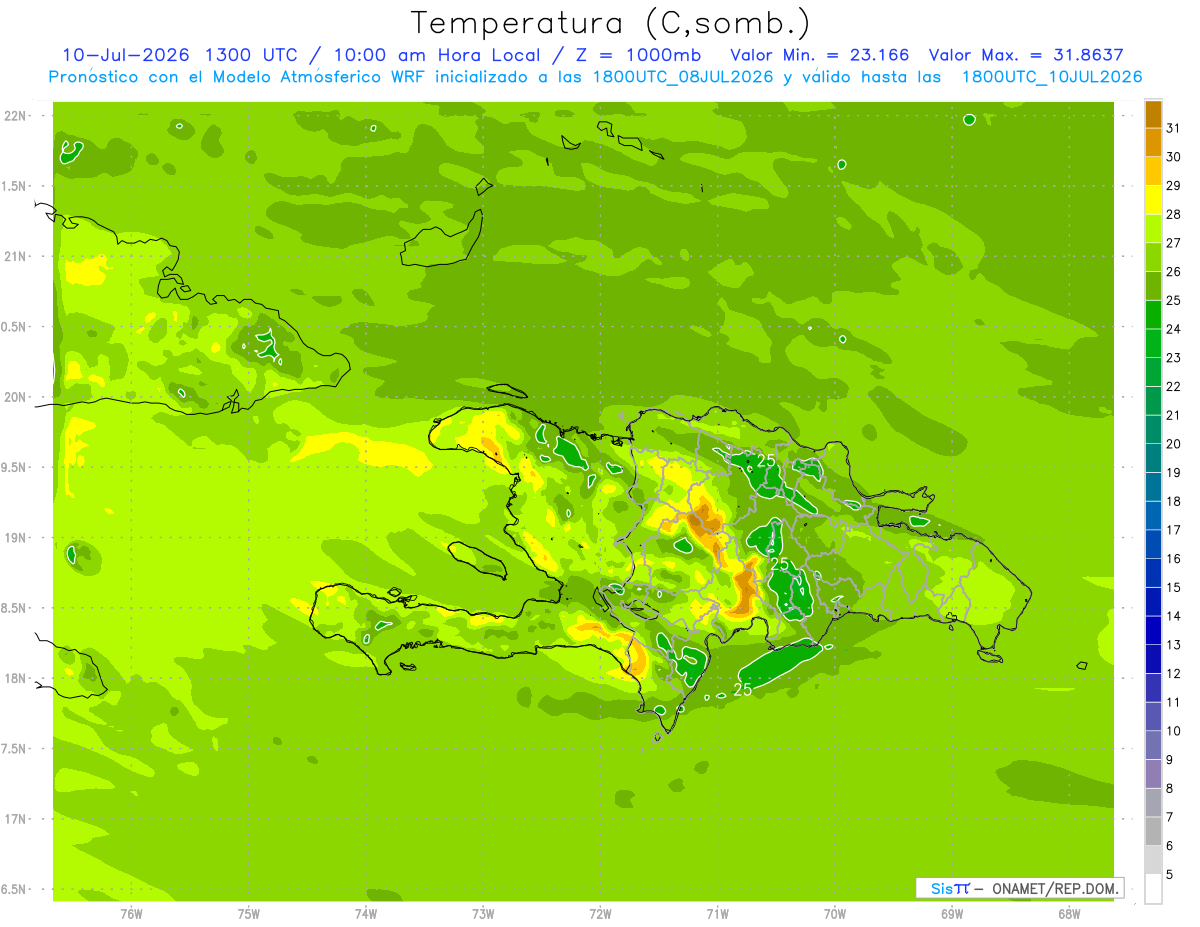Pick the legend color between 25 and 26
Image resolution: width=1200 pixels, height=927 pixels.
click(1153, 286)
